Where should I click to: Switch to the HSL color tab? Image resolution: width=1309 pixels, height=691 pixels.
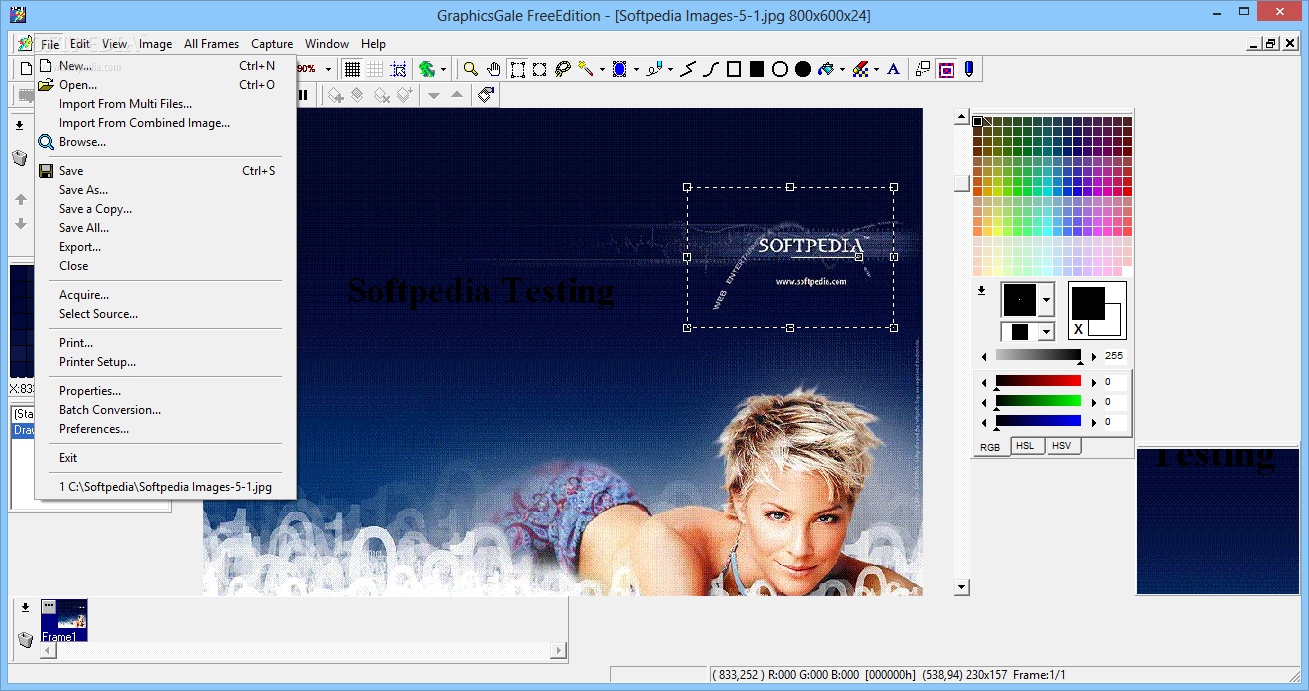point(1025,446)
